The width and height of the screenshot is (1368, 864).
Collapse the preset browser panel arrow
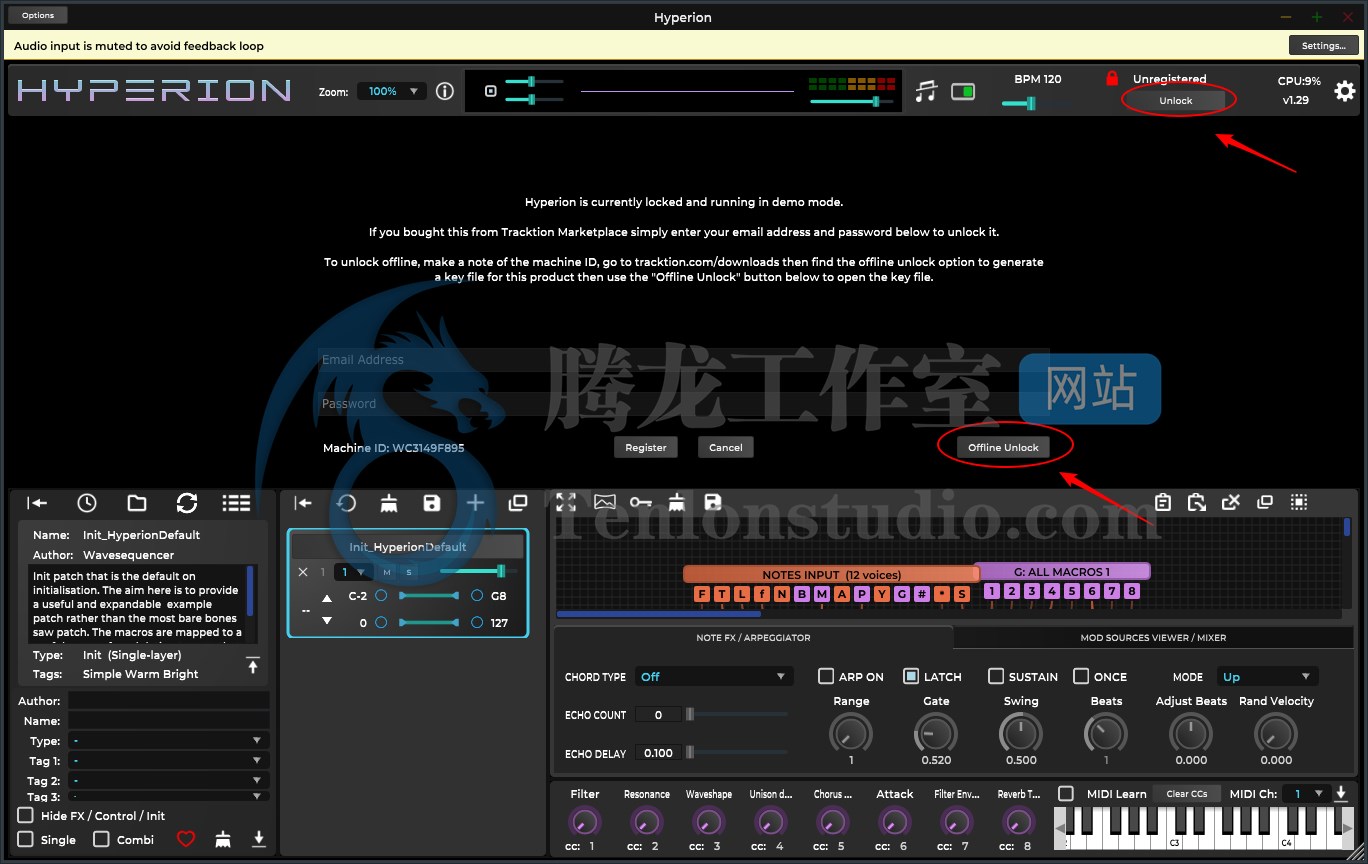pyautogui.click(x=37, y=503)
